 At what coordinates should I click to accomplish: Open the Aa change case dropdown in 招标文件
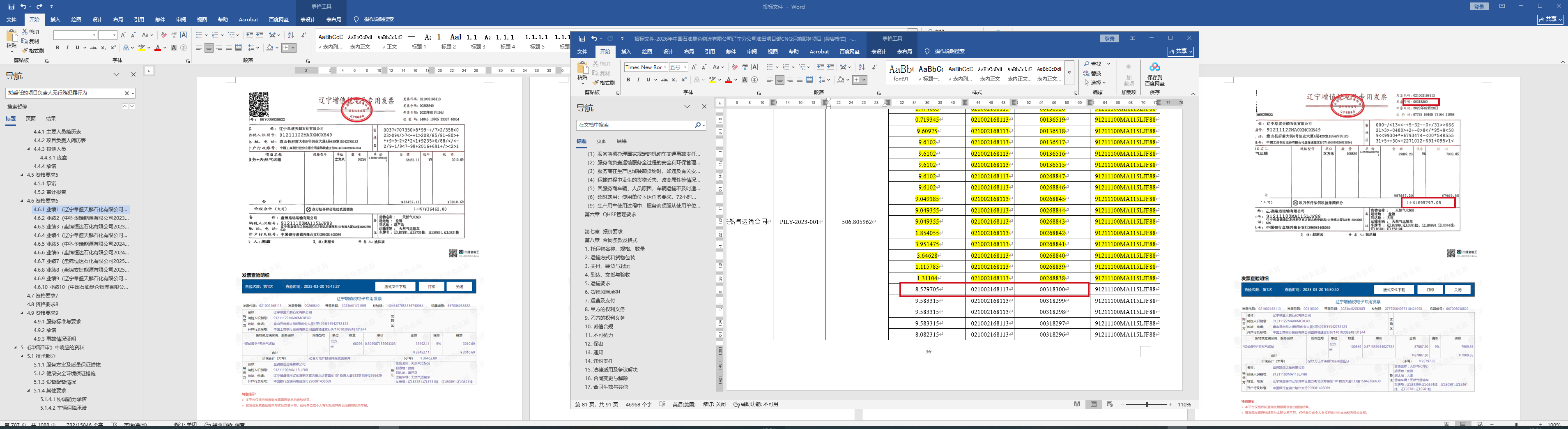tap(718, 67)
